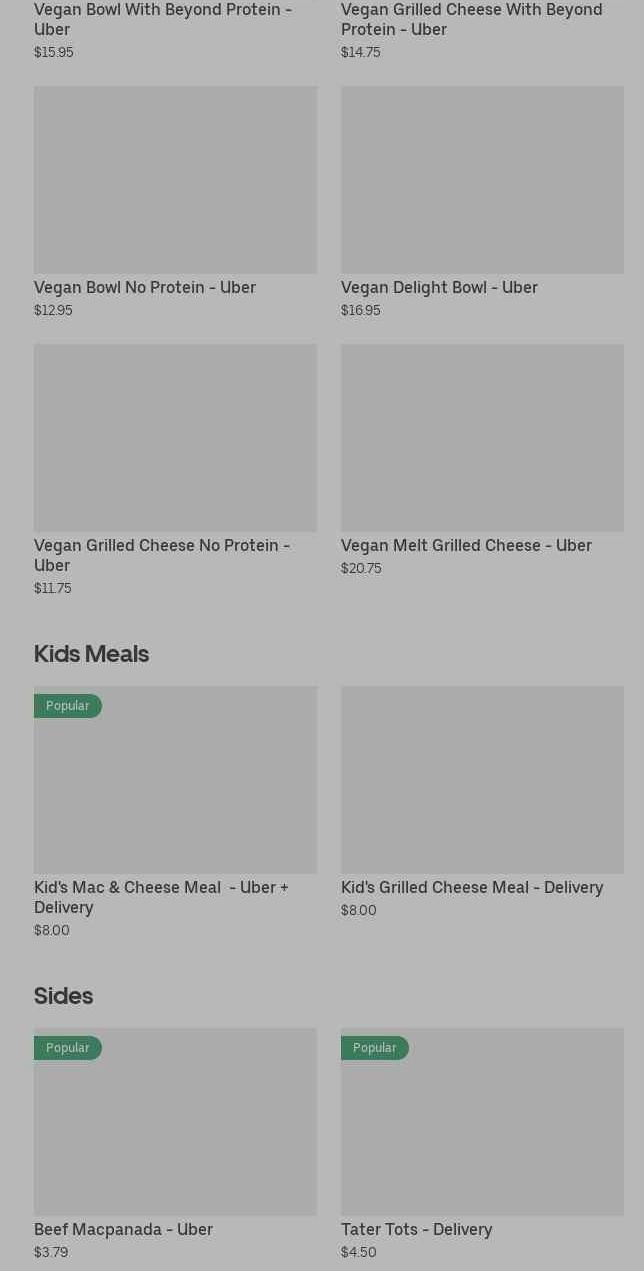This screenshot has width=644, height=1271.
Task: Click Popular badge on Tater Tots
Action: [x=375, y=1048]
